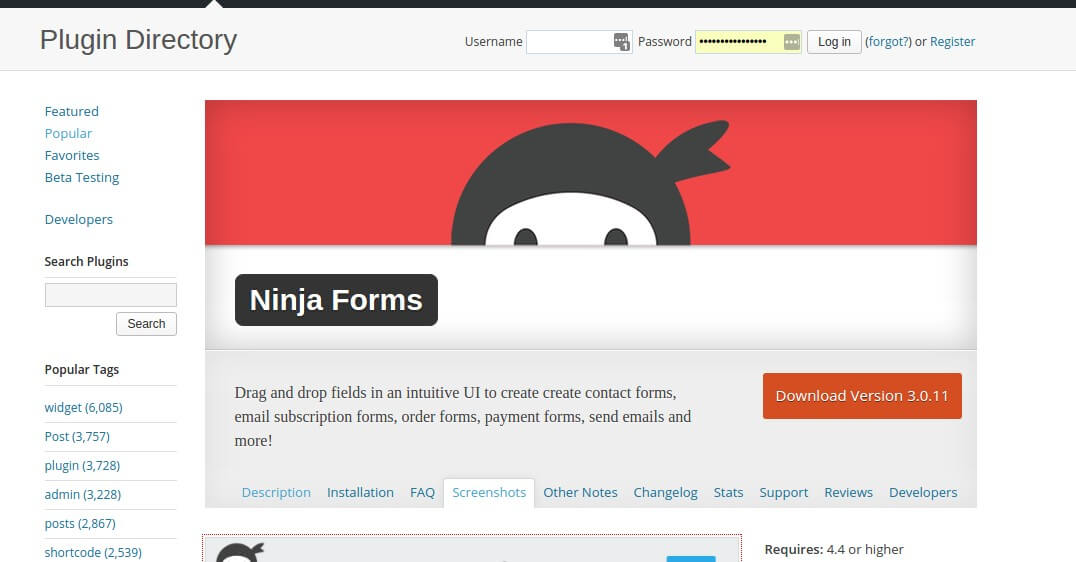
Task: Switch to the FAQ tab
Action: point(422,493)
